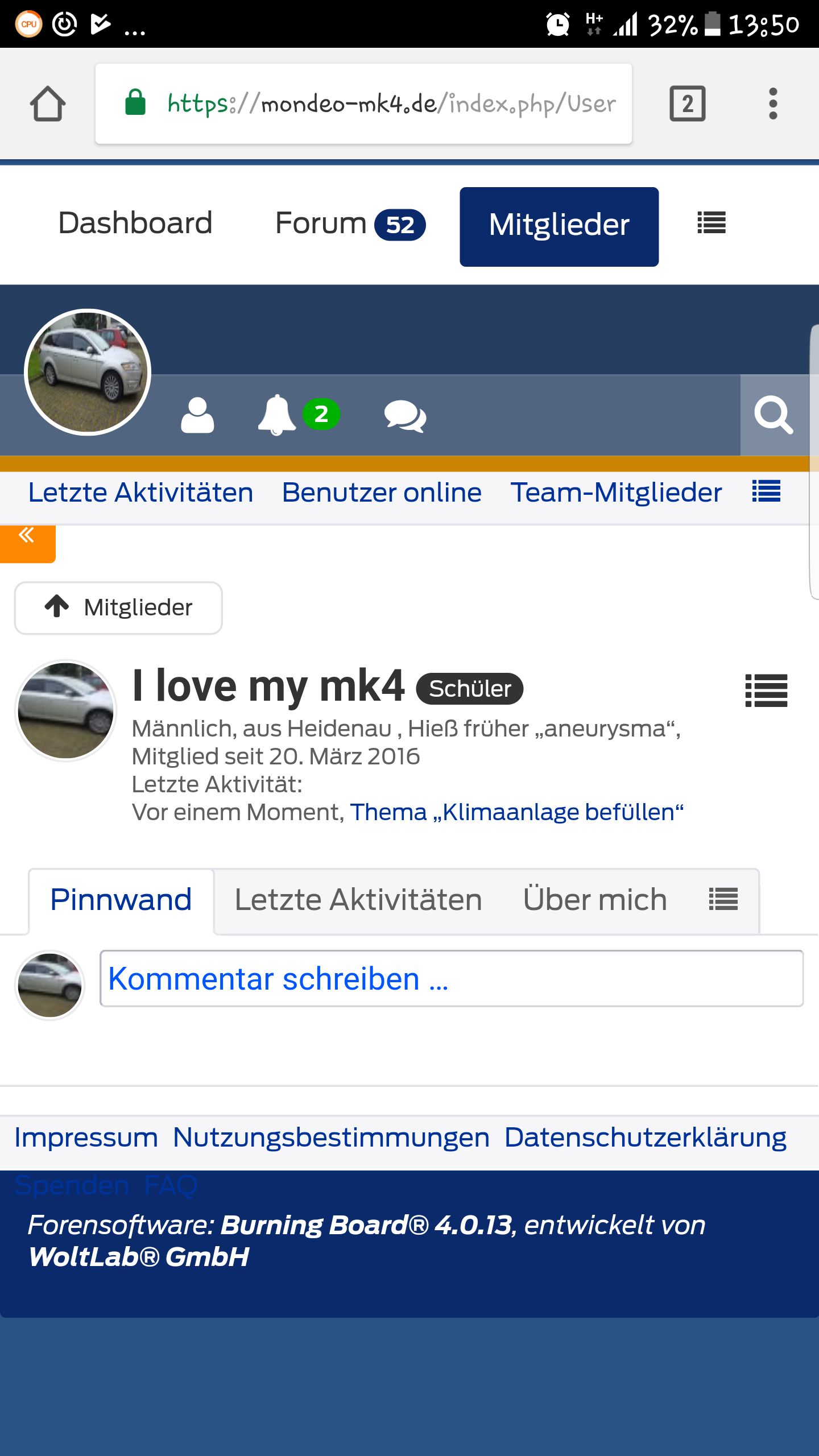Image resolution: width=819 pixels, height=1456 pixels.
Task: Go to the Dashboard menu item
Action: (x=135, y=223)
